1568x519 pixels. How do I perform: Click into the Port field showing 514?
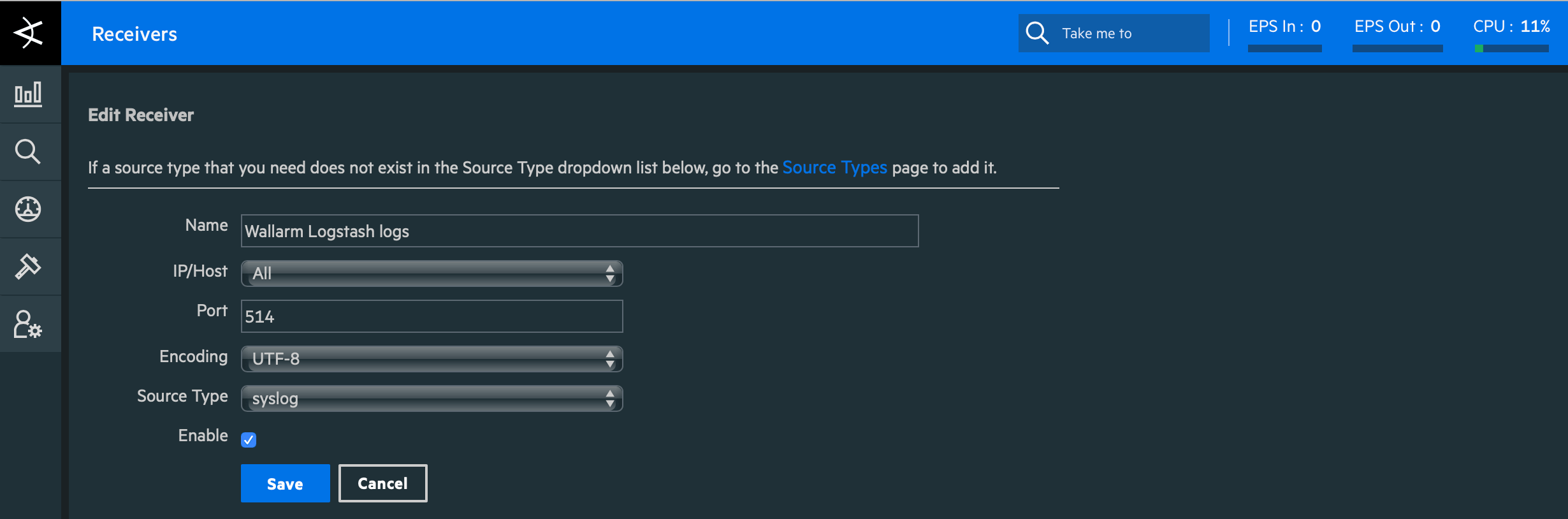pos(432,316)
